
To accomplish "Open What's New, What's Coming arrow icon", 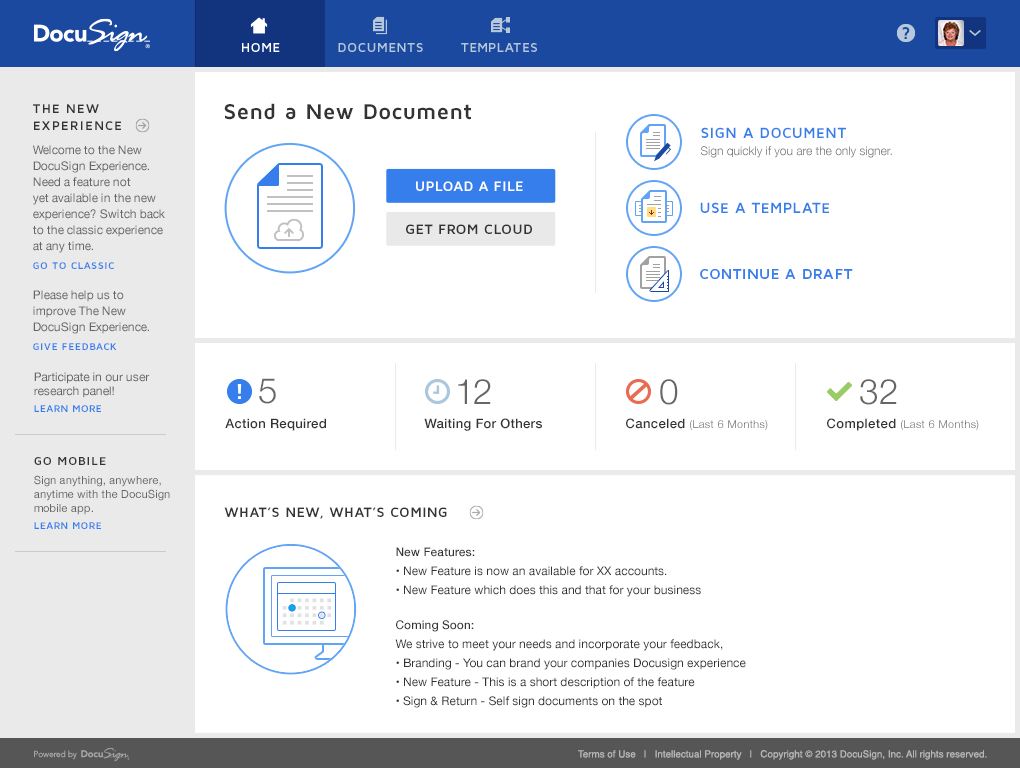I will 476,512.
